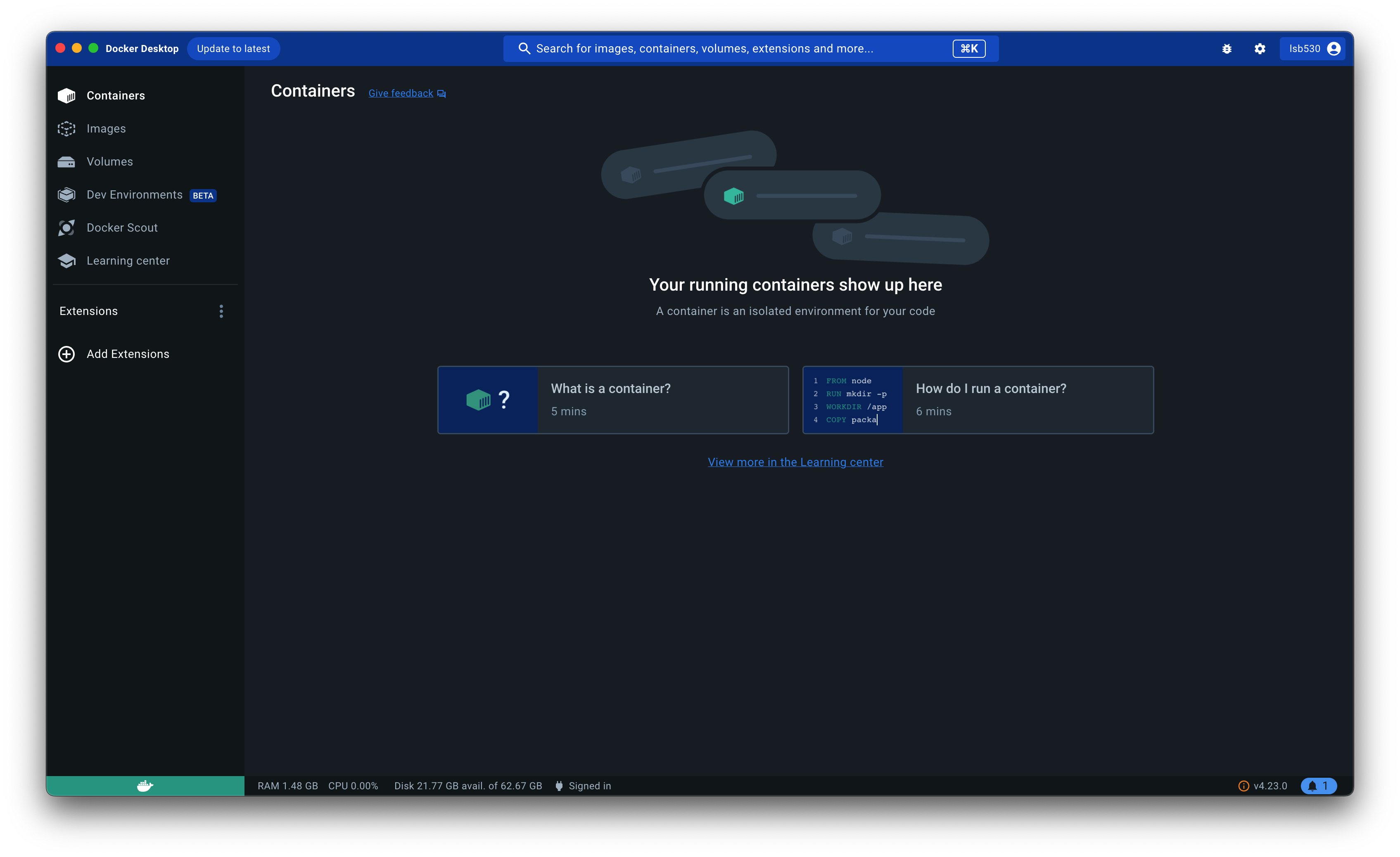Open the Images section

[106, 129]
